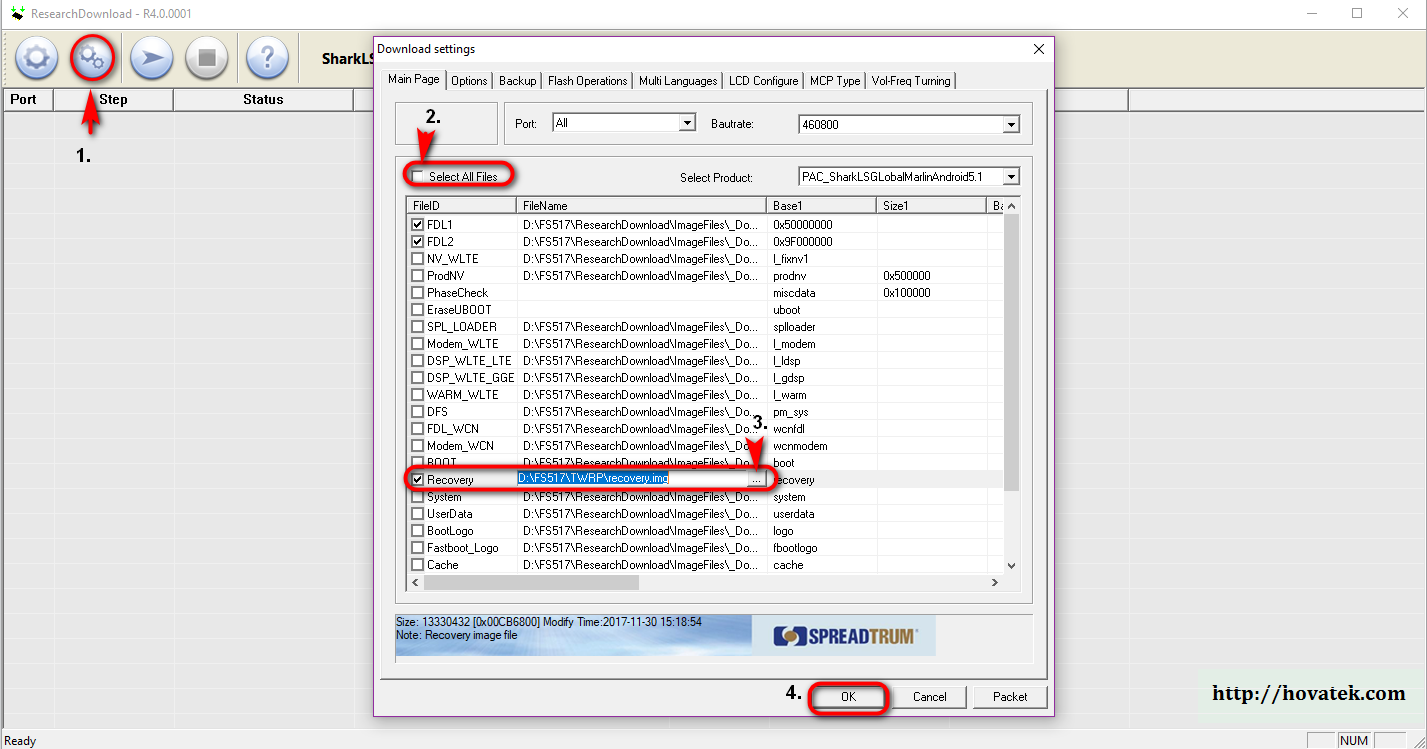Image resolution: width=1427 pixels, height=749 pixels.
Task: Open the LCD Configure tab
Action: (x=763, y=81)
